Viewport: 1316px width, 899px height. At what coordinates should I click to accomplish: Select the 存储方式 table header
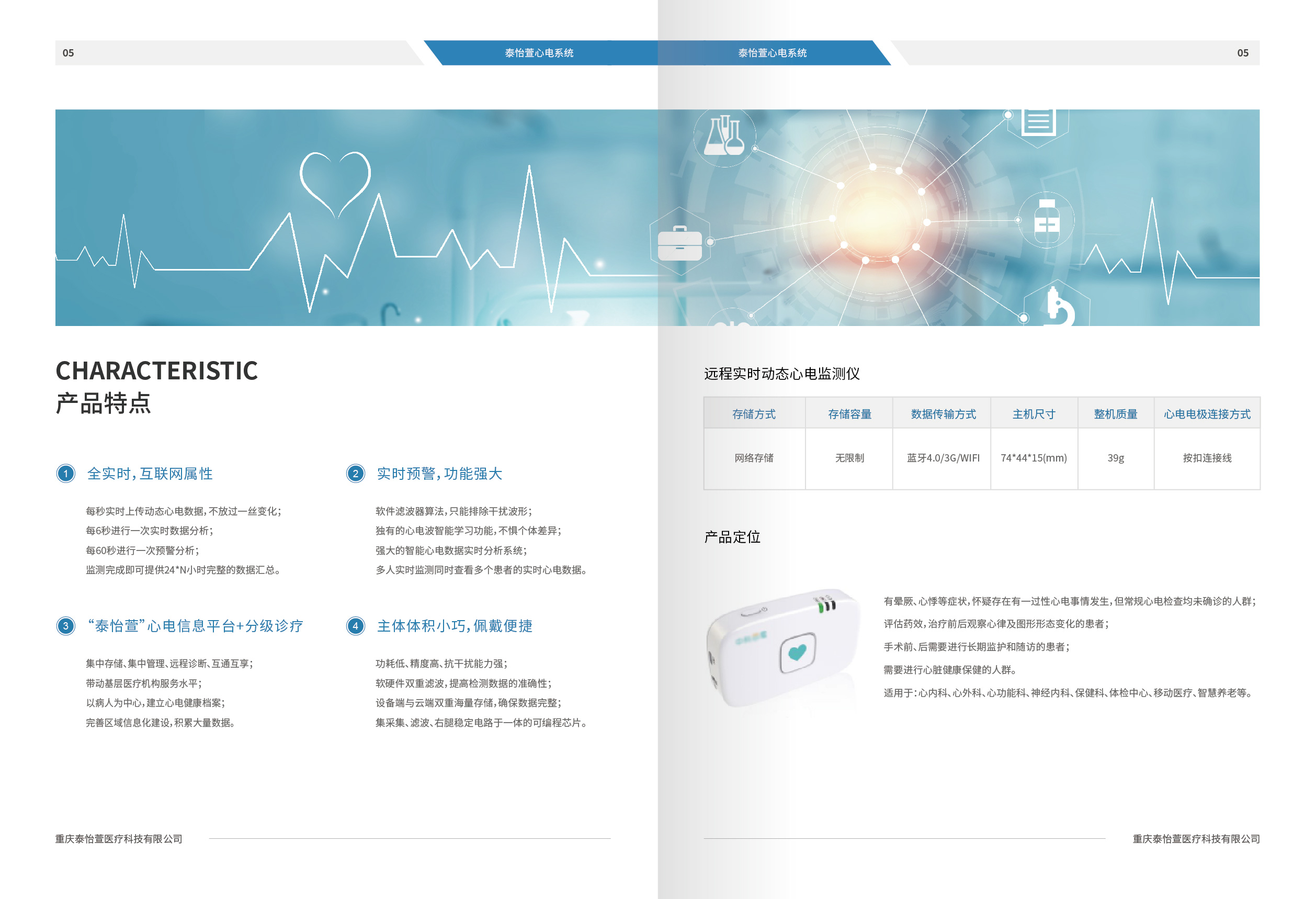(x=754, y=414)
